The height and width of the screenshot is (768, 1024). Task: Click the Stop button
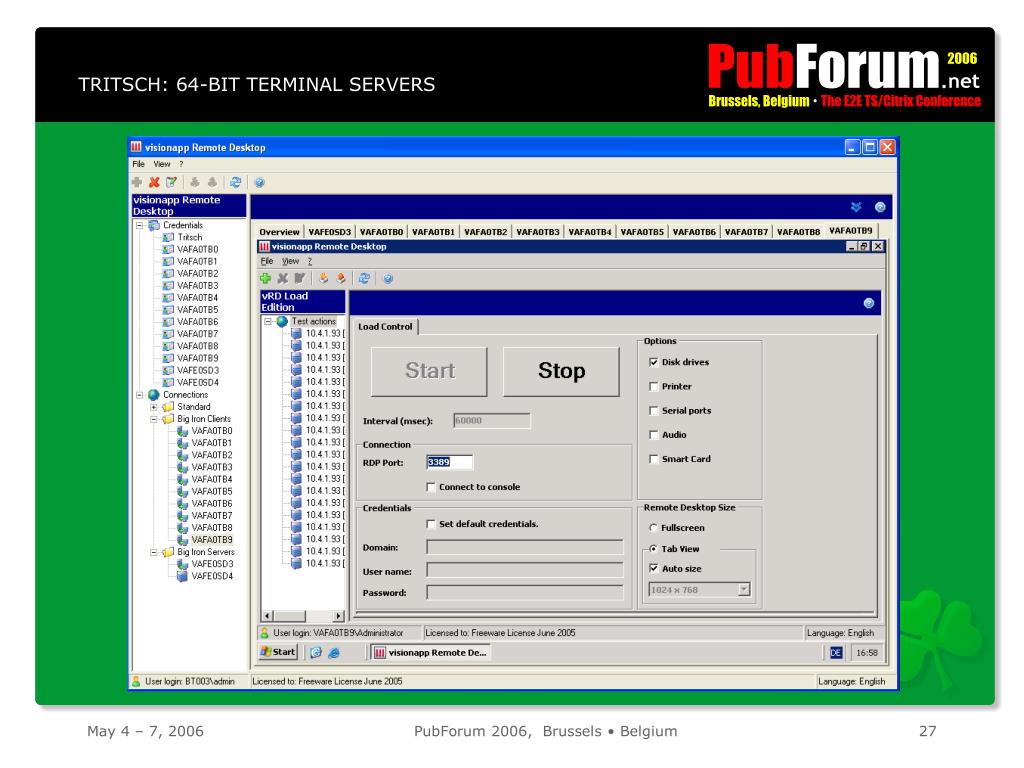(562, 371)
